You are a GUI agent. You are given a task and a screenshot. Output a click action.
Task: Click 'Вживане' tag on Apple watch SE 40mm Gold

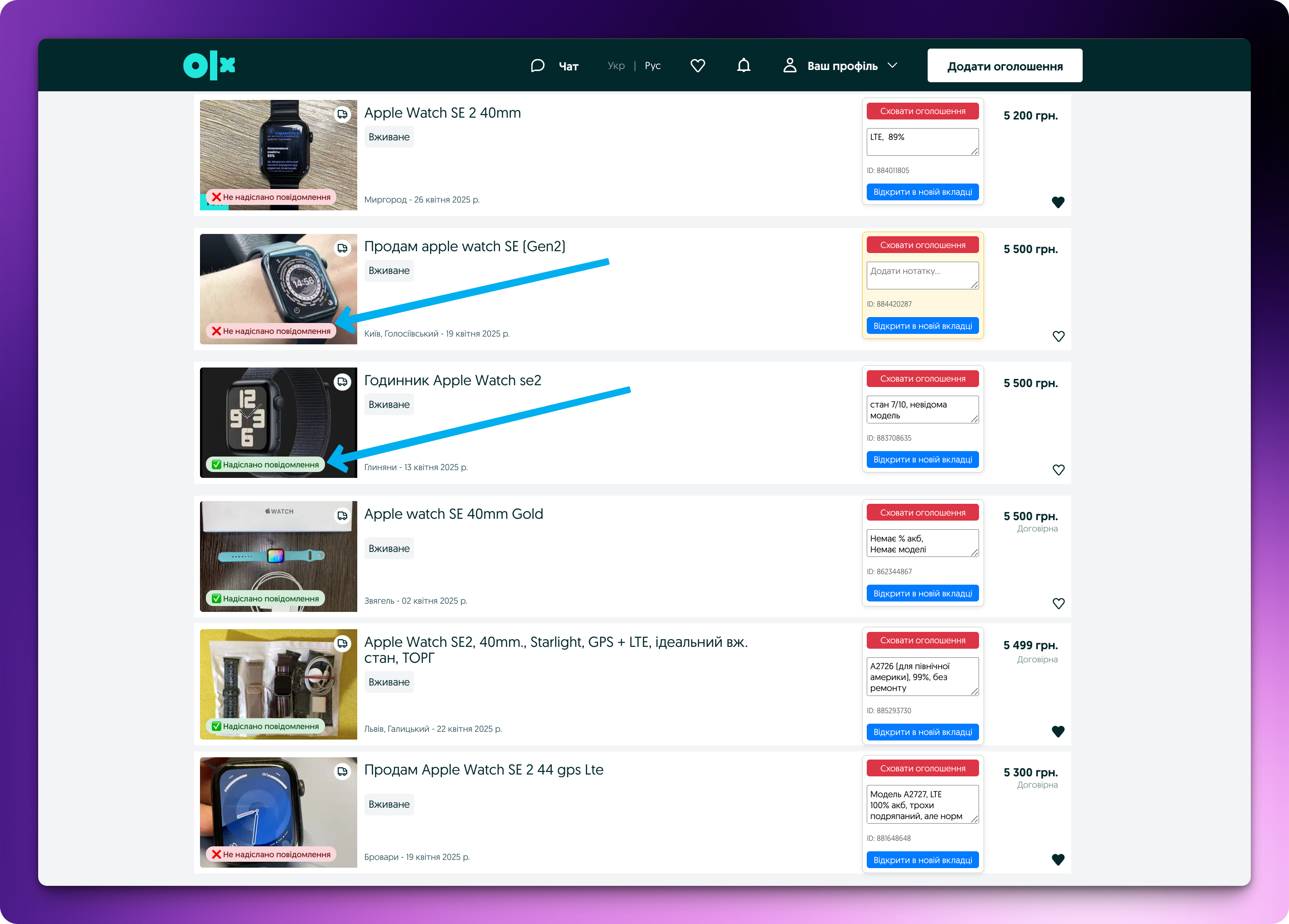tap(389, 548)
